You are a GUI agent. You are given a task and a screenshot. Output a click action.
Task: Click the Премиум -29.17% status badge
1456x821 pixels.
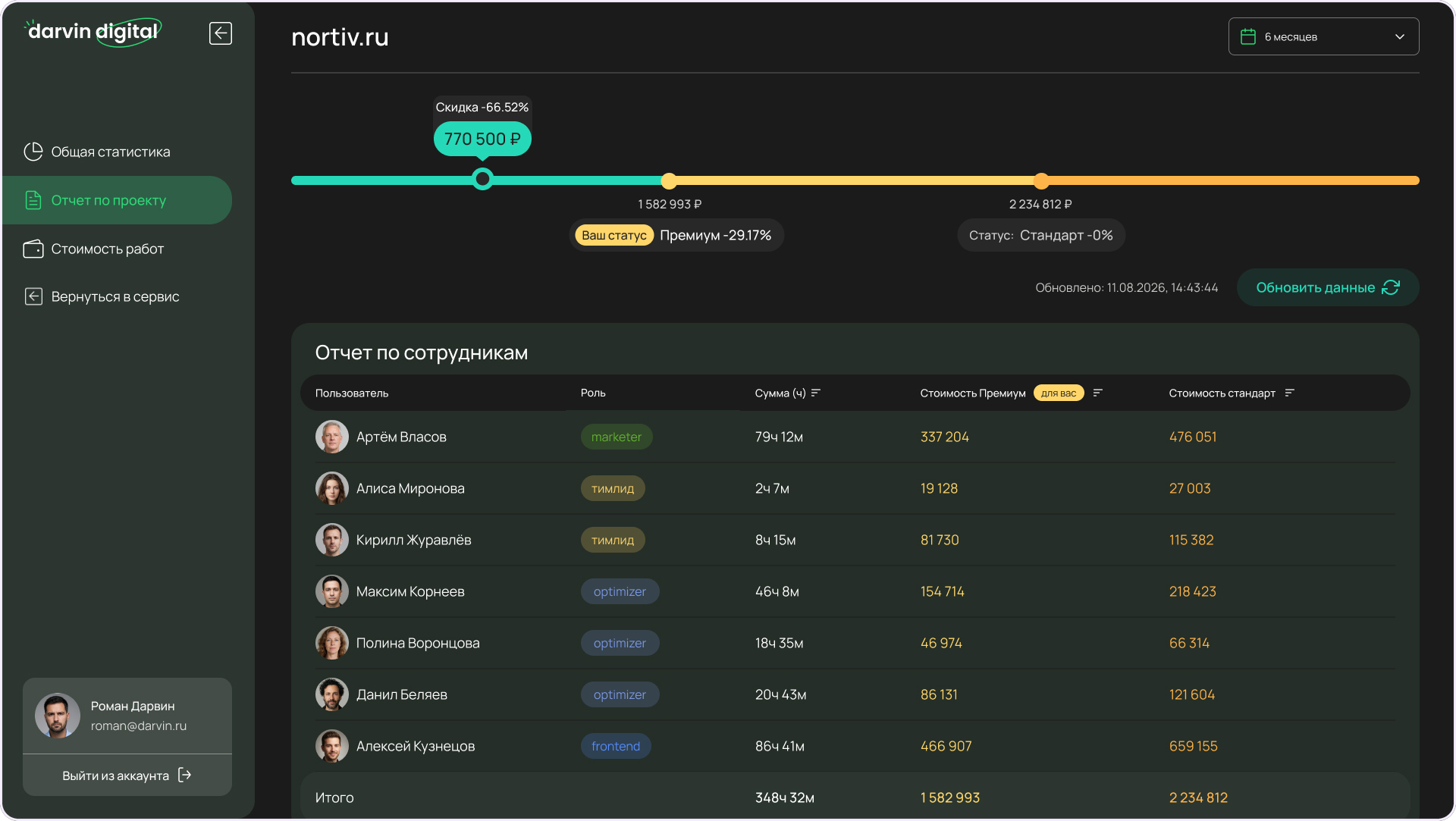[676, 235]
